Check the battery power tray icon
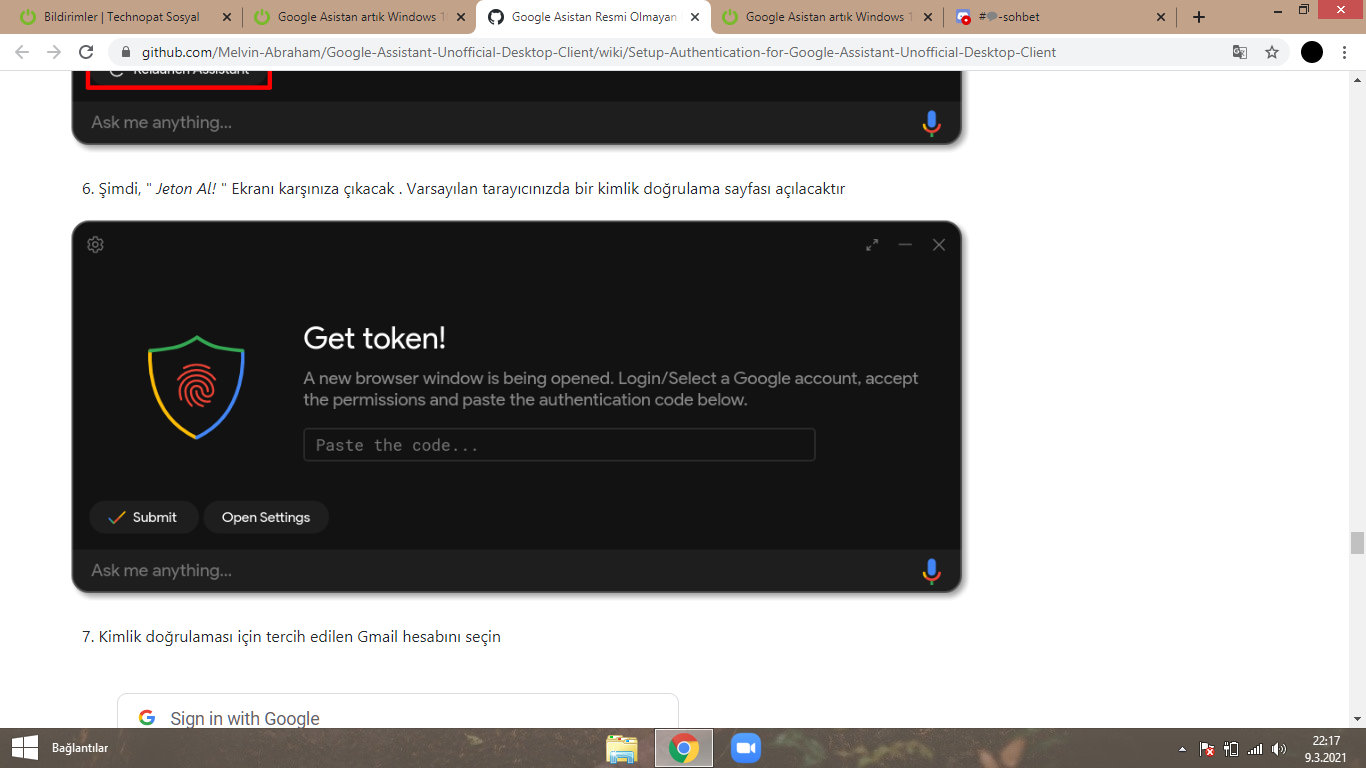 (x=1231, y=748)
